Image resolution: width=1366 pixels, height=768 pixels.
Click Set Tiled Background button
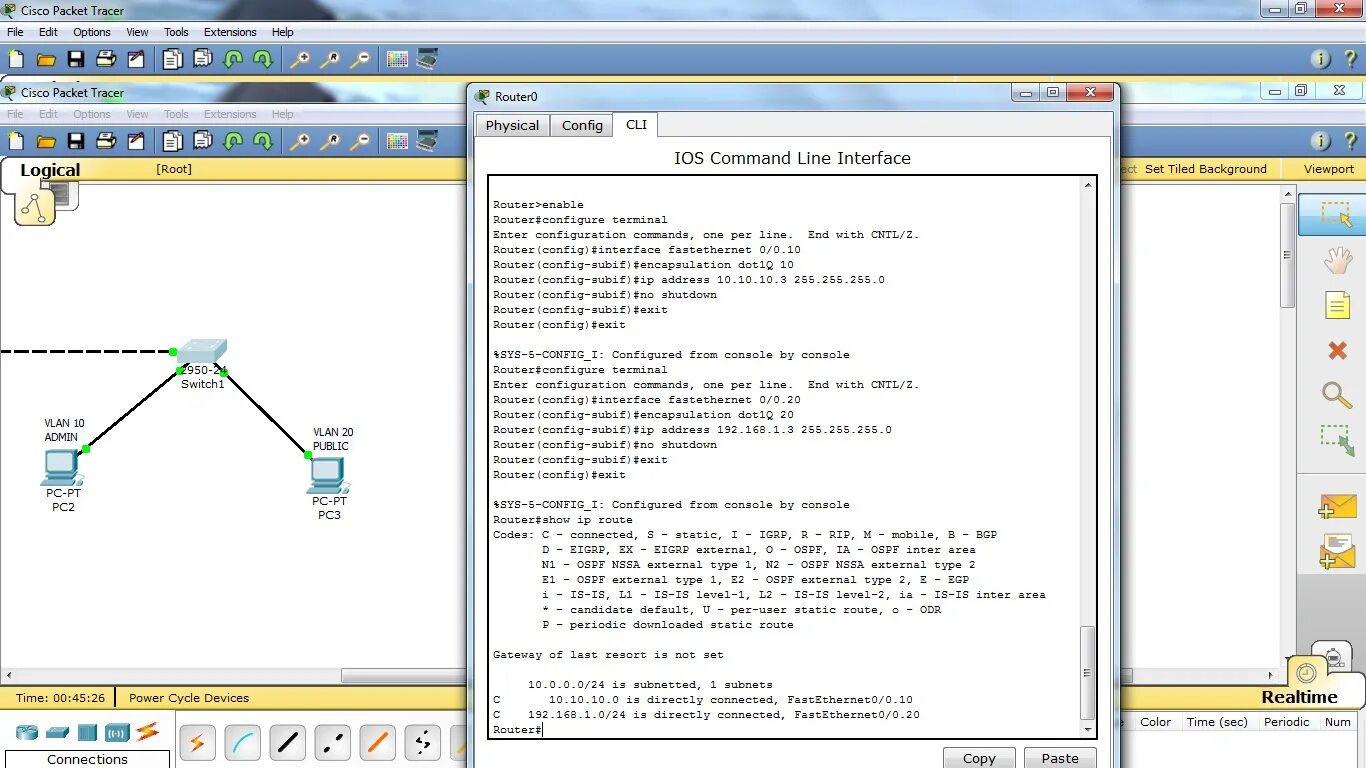point(1205,169)
